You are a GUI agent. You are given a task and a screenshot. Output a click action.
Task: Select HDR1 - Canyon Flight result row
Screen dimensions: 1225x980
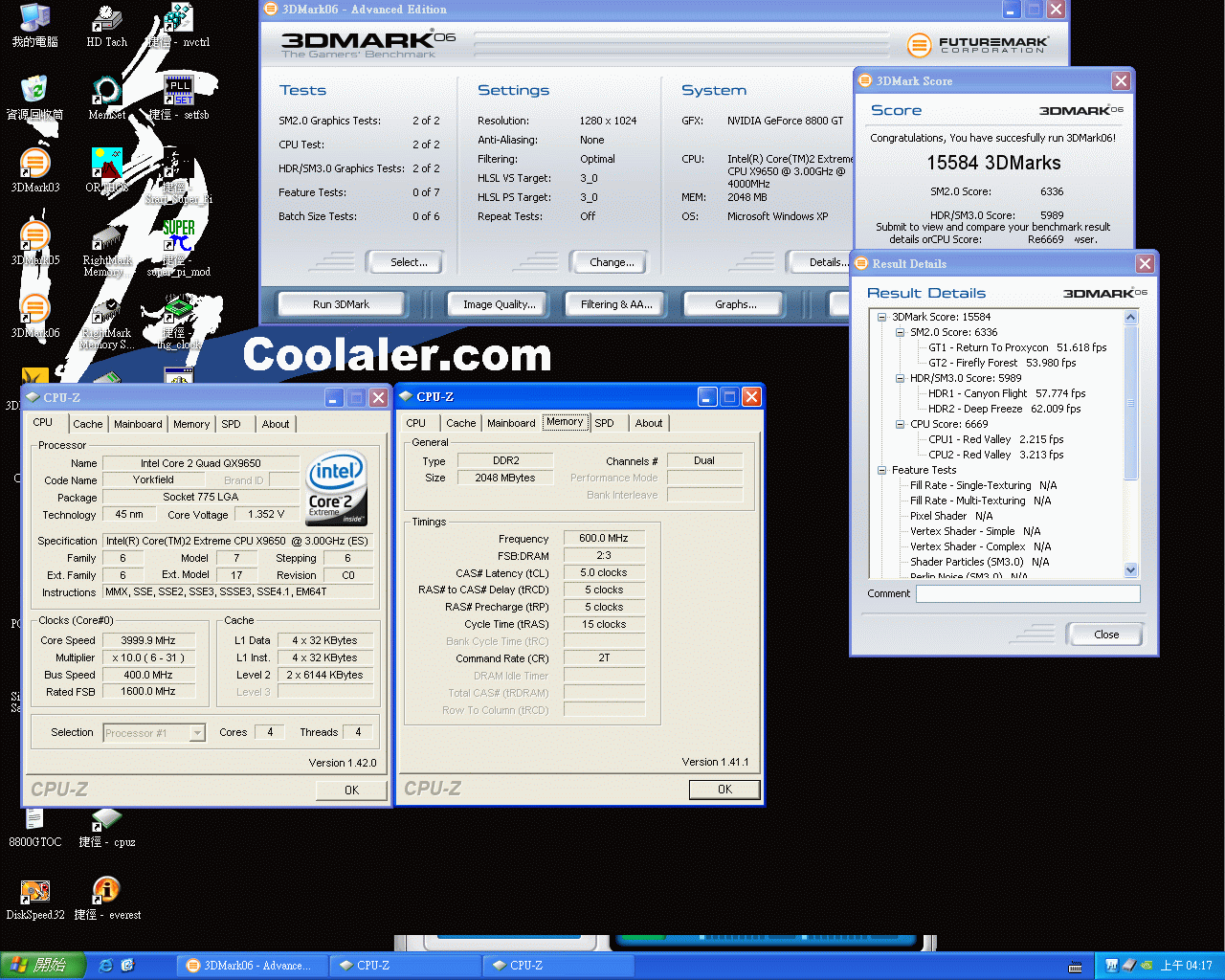coord(1007,393)
